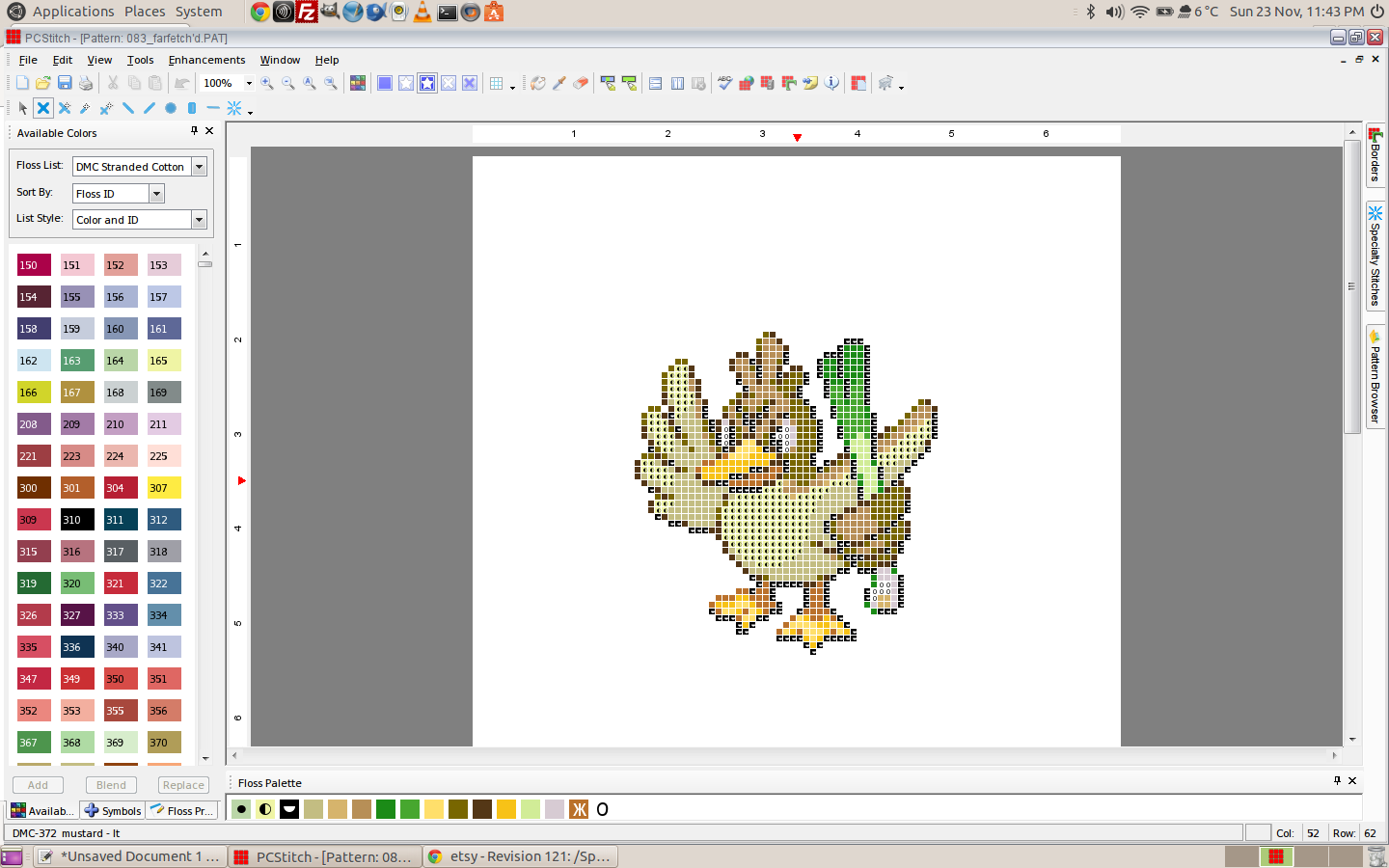1389x868 pixels.
Task: Open the Borders side tab
Action: click(x=1375, y=154)
